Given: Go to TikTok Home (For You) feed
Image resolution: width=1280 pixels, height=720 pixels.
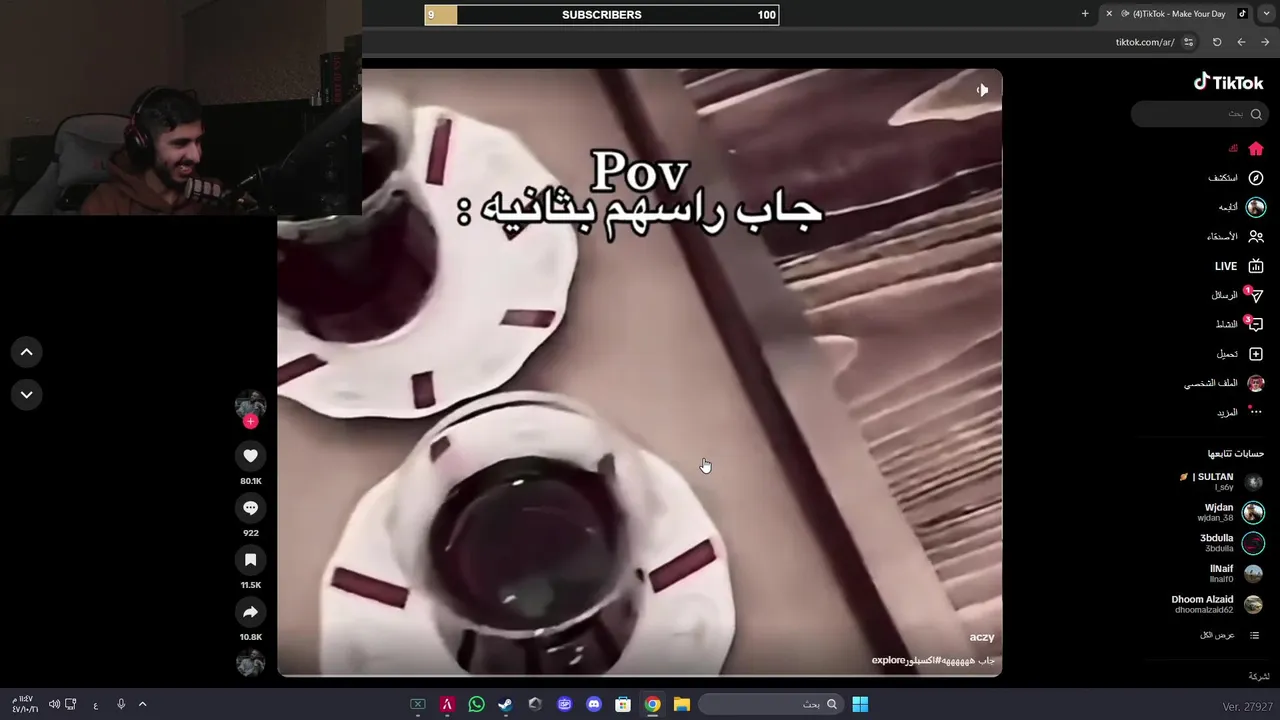Looking at the screenshot, I should pyautogui.click(x=1256, y=149).
